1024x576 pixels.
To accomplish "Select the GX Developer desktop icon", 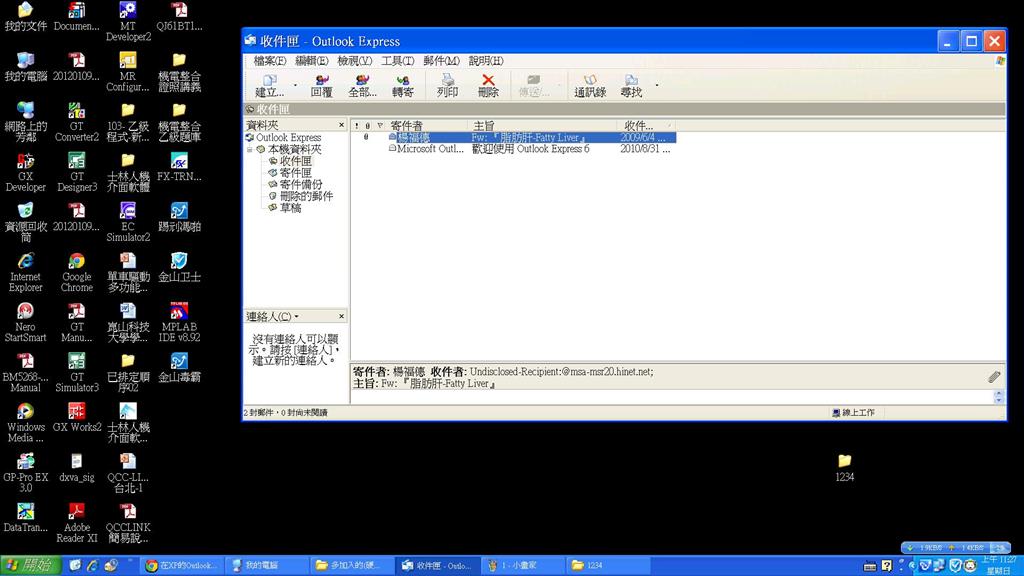I will (x=25, y=172).
